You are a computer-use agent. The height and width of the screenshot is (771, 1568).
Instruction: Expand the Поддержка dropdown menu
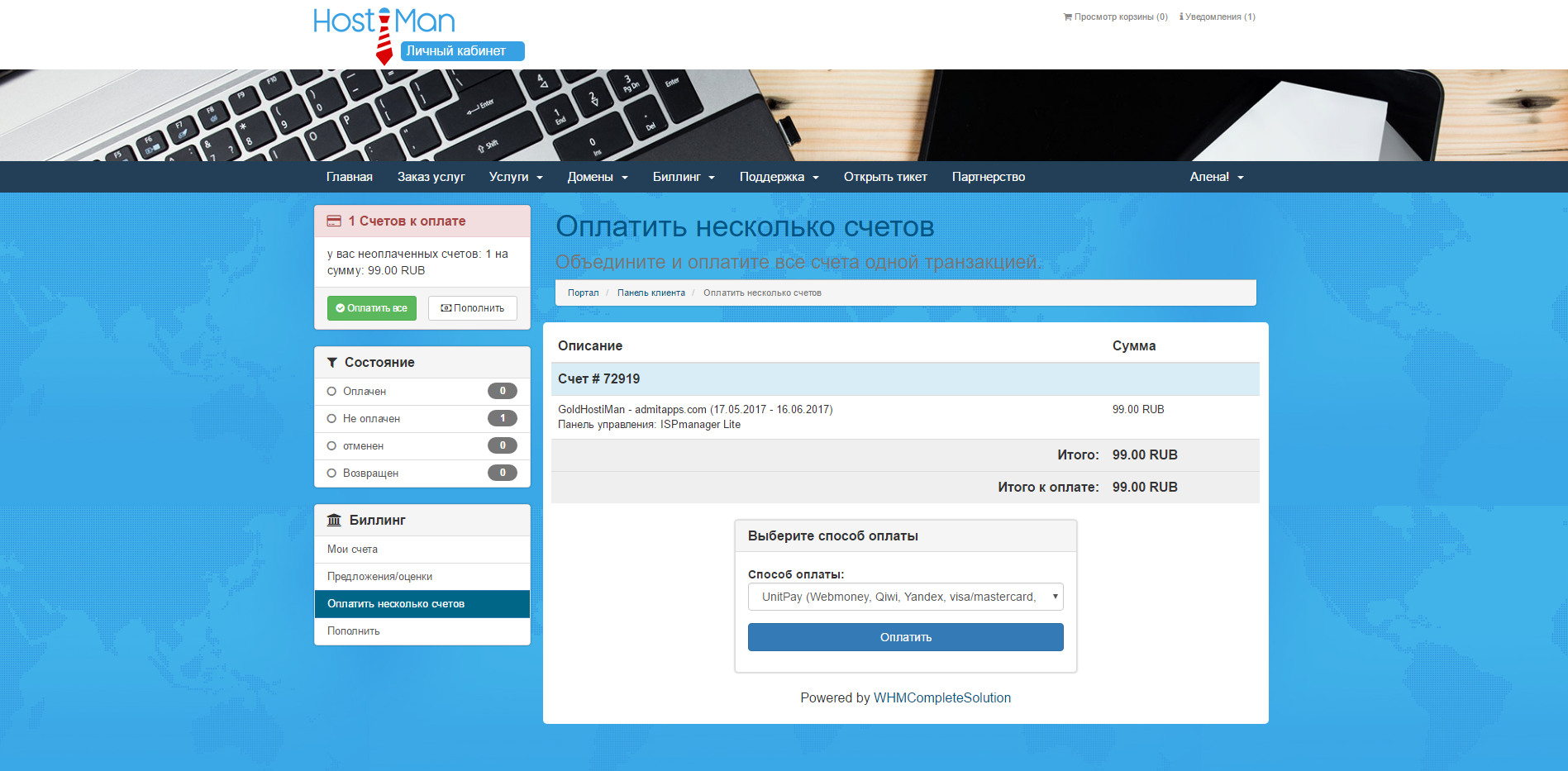click(x=779, y=177)
